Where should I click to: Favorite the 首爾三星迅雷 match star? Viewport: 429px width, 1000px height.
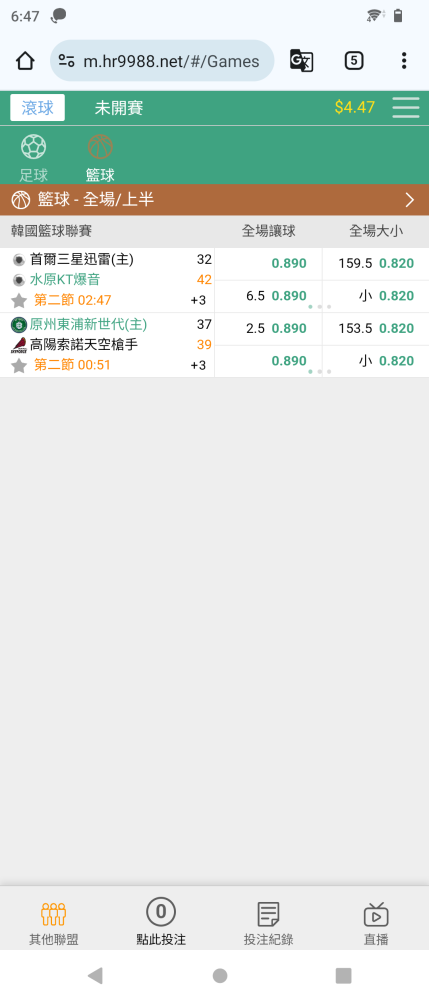(x=19, y=300)
